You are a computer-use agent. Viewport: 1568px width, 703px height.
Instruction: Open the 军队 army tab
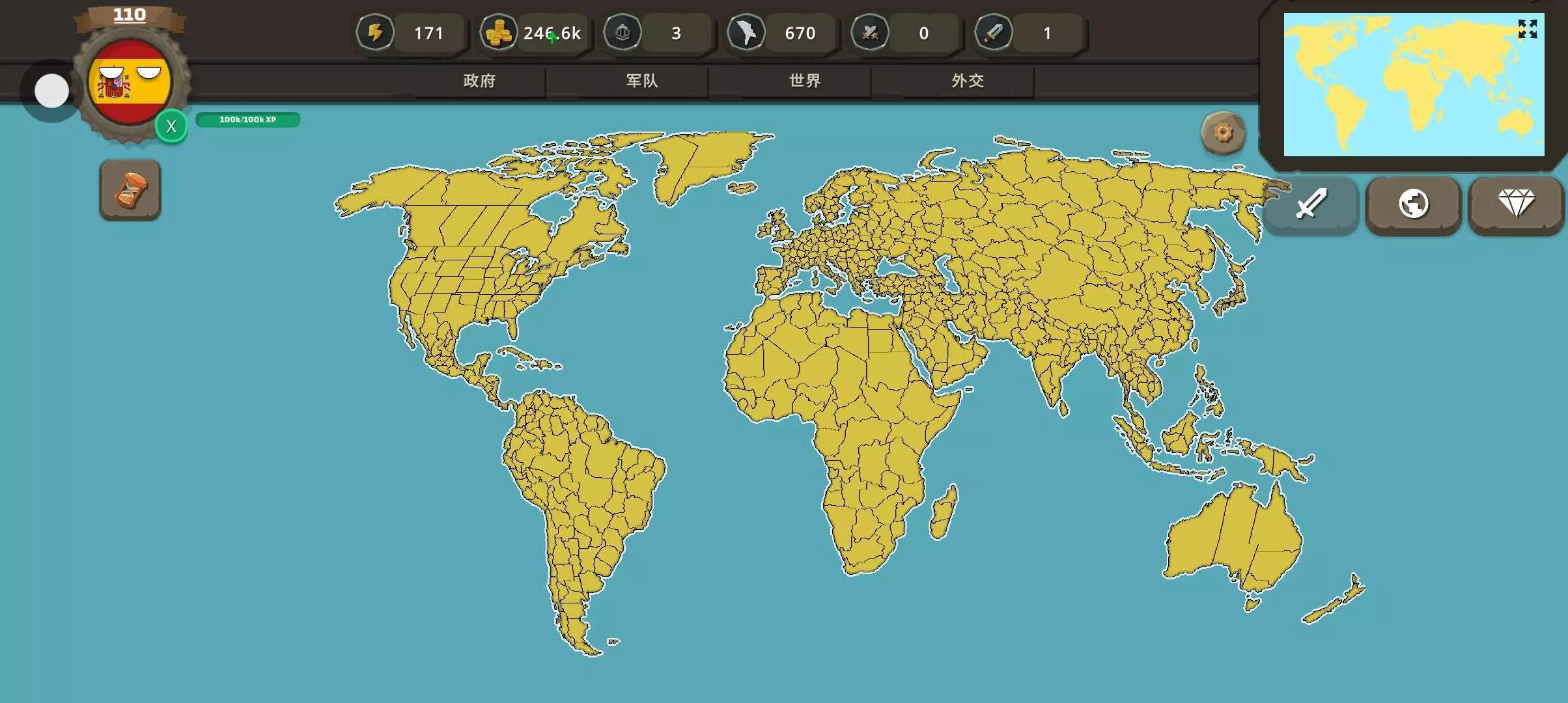pos(642,81)
